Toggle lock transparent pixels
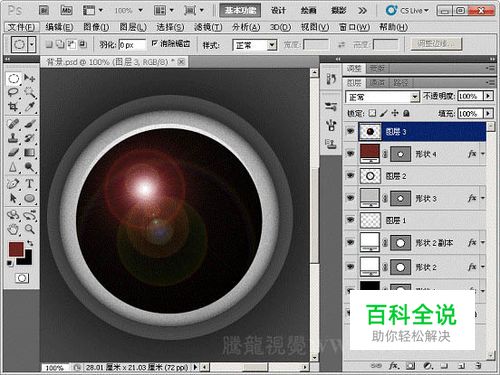This screenshot has height=375, width=500. click(x=372, y=113)
